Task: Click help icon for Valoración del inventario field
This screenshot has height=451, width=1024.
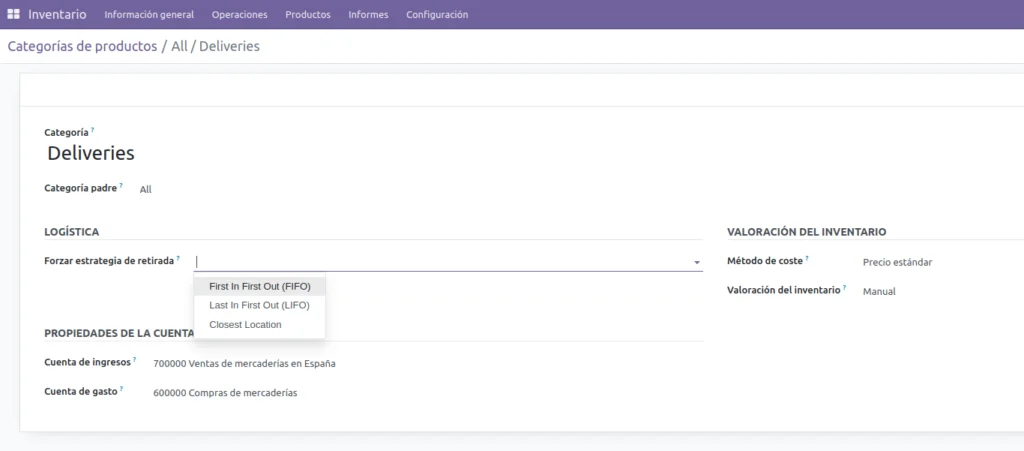Action: coord(845,288)
